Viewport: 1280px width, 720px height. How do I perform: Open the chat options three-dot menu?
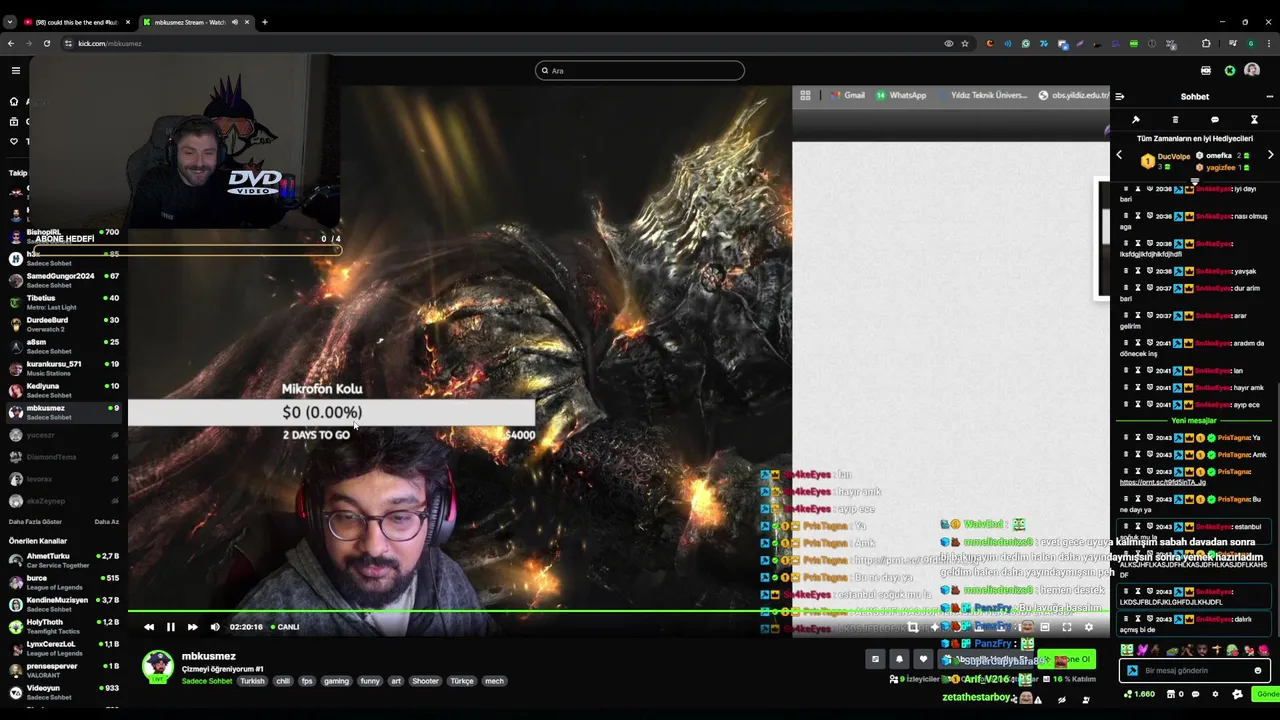click(x=1269, y=97)
